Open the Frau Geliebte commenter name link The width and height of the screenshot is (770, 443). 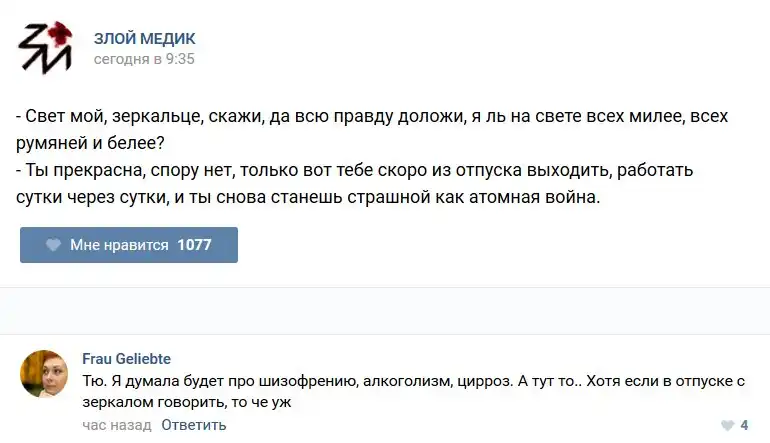[126, 358]
